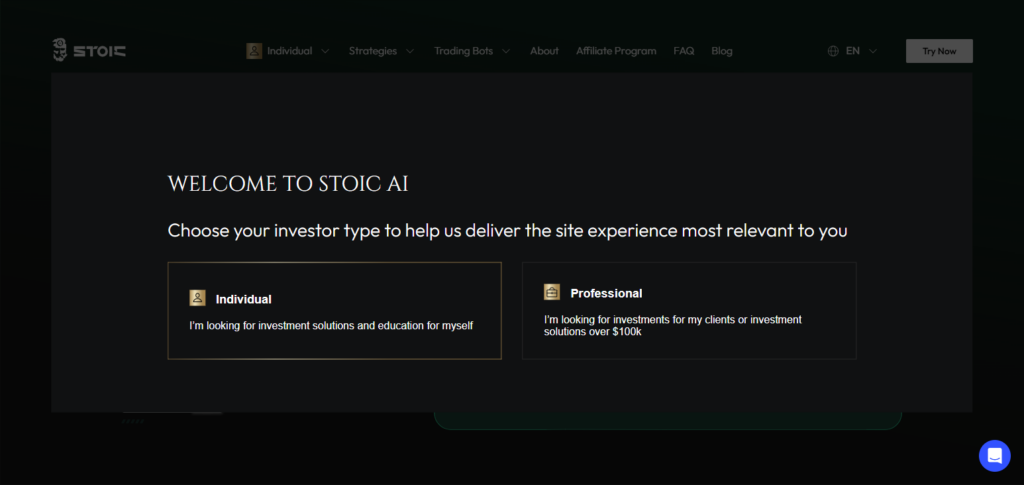
Task: Click the briefcase icon in Professional card
Action: [x=552, y=292]
